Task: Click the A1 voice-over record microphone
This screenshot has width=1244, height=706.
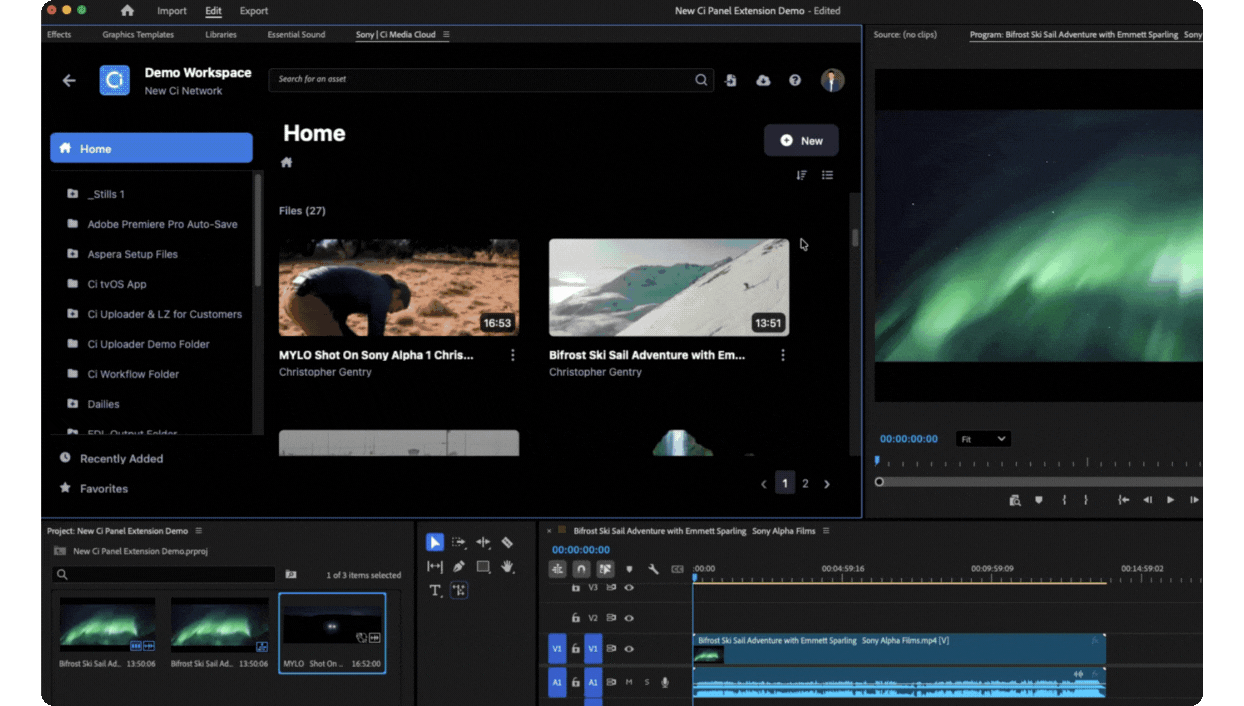Action: (665, 682)
